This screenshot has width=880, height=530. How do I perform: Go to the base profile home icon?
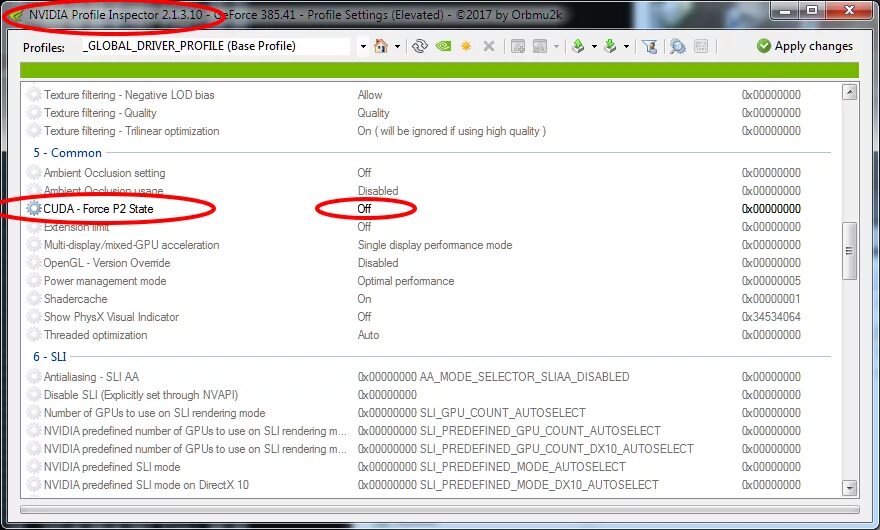click(x=381, y=46)
